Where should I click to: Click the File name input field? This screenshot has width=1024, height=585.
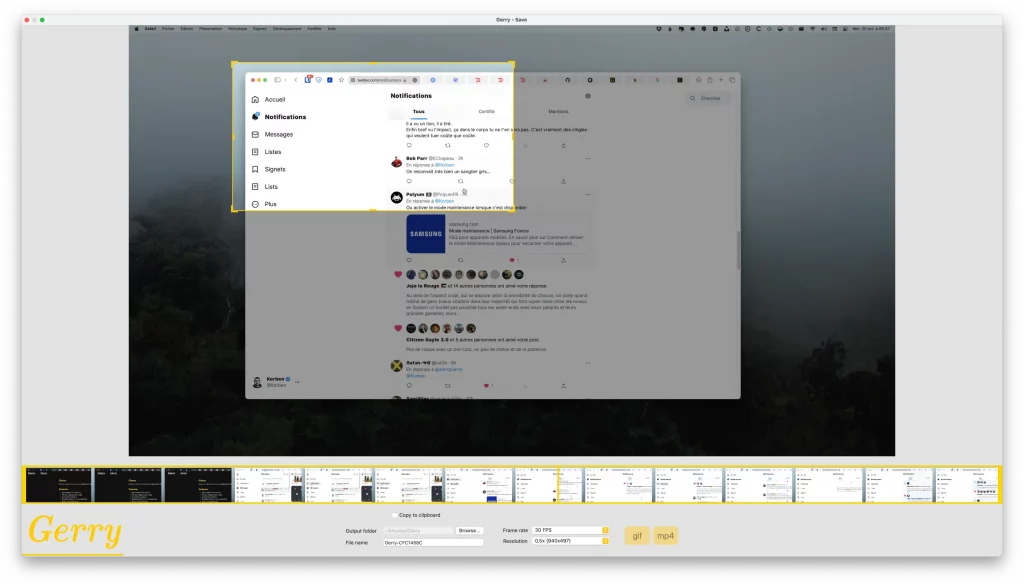point(432,542)
